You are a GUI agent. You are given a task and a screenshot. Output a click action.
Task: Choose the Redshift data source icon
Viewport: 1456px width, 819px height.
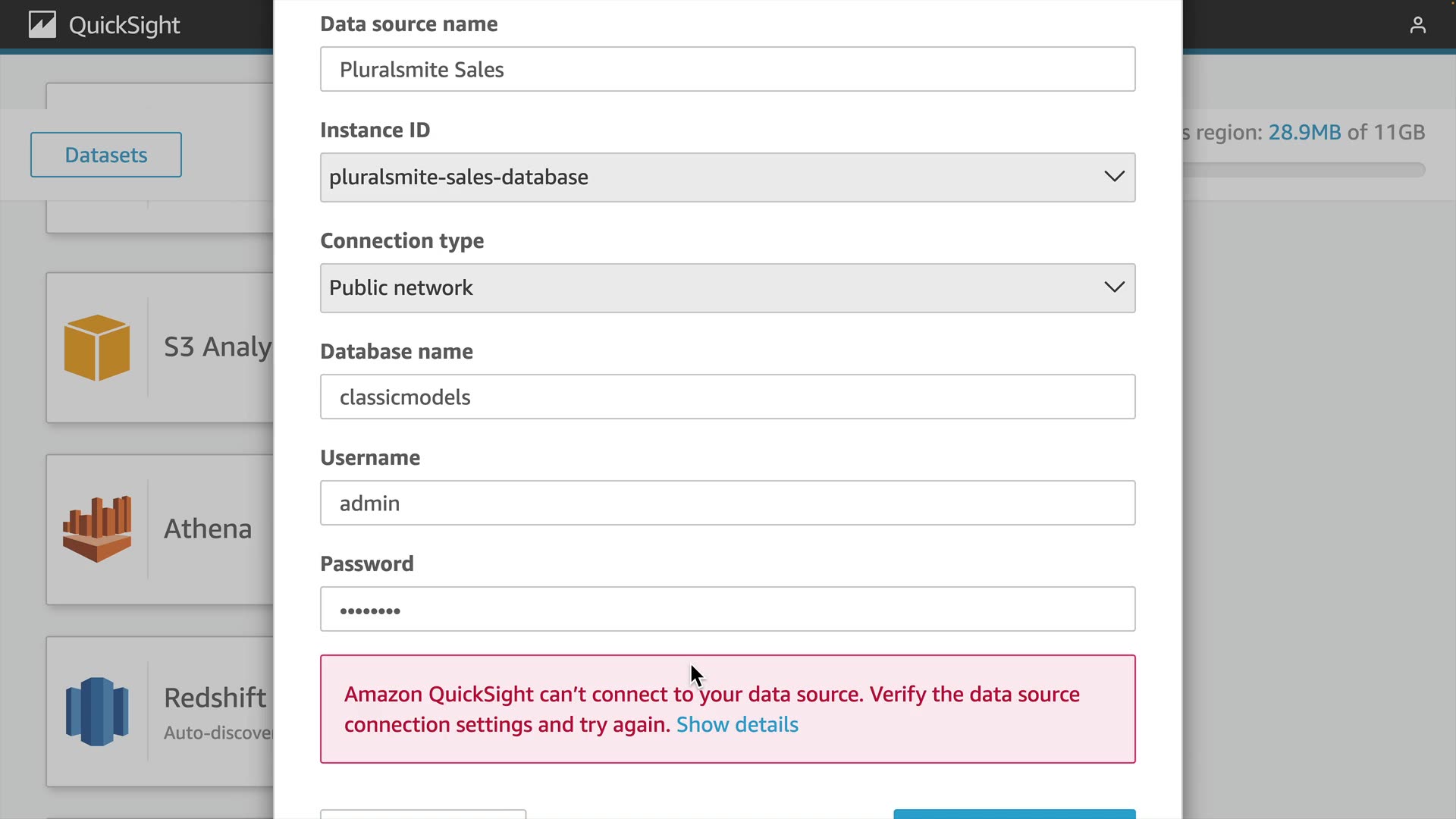pyautogui.click(x=97, y=711)
